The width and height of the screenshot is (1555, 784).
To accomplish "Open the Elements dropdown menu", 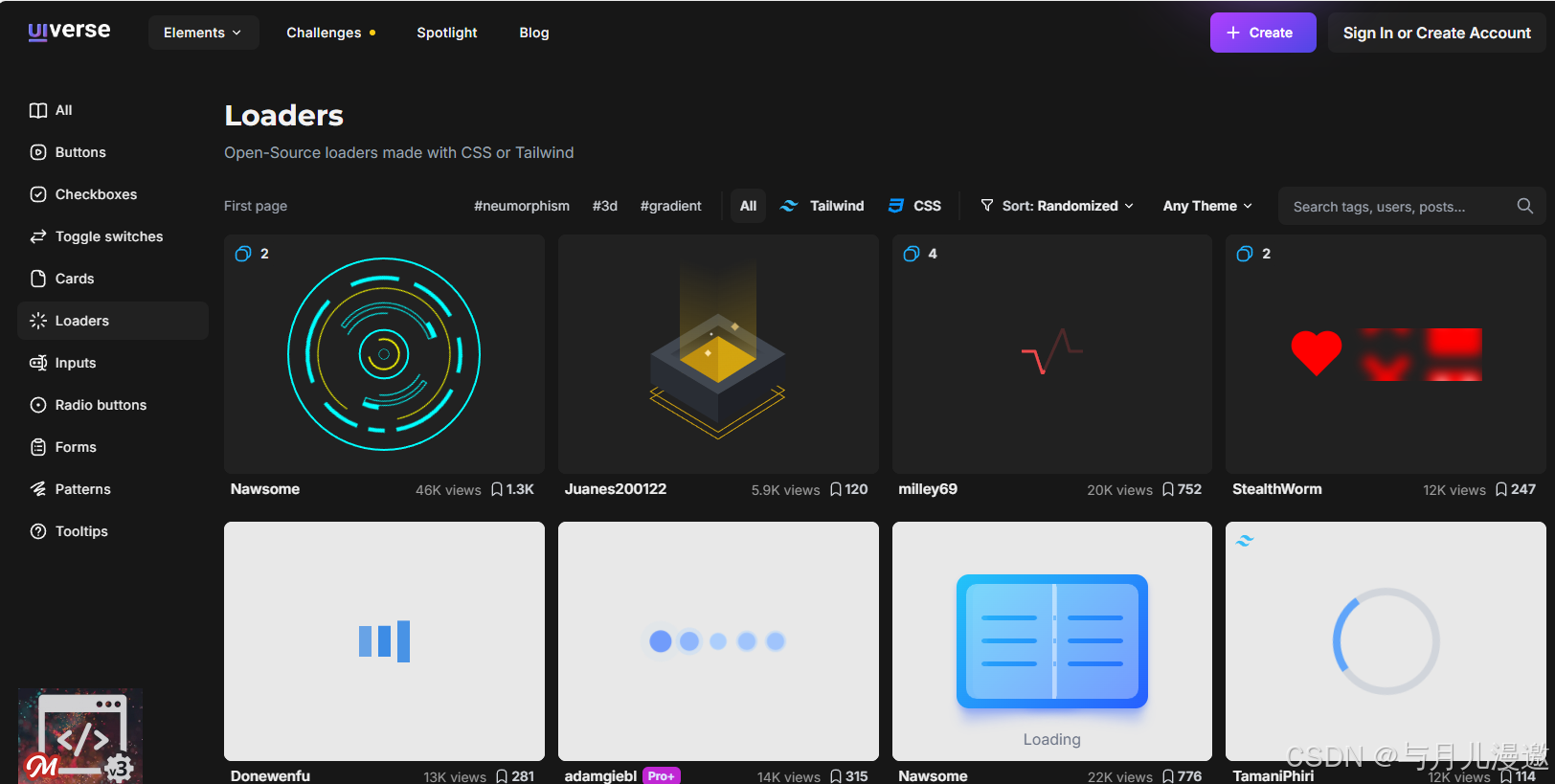I will click(x=203, y=33).
